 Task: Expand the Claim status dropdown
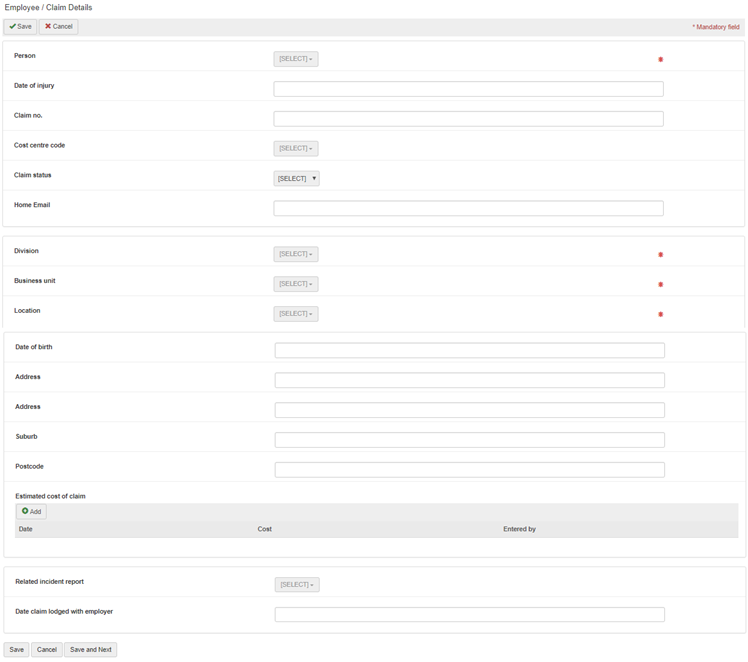pyautogui.click(x=296, y=178)
